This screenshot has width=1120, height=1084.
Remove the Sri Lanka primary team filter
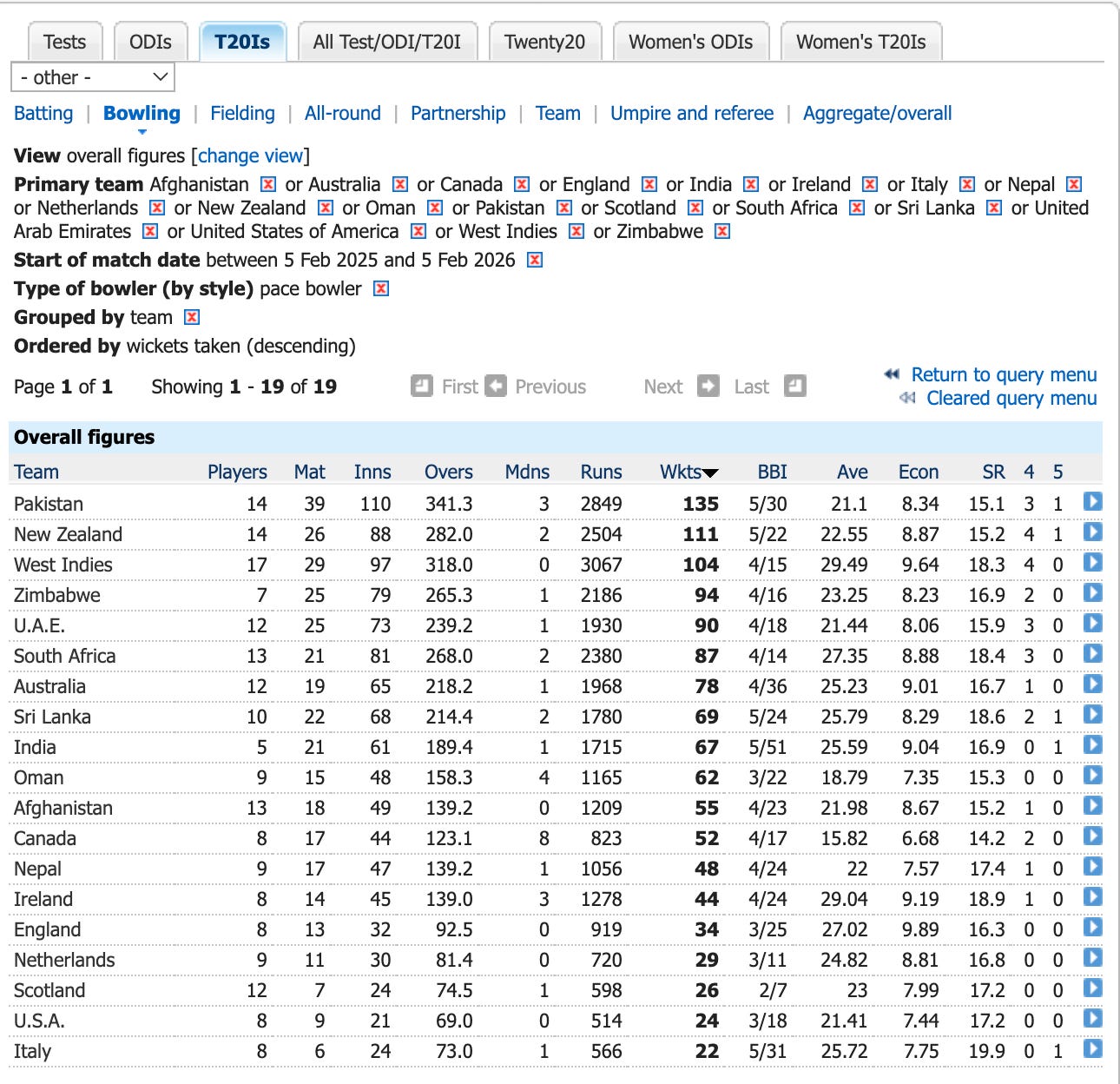coord(995,208)
